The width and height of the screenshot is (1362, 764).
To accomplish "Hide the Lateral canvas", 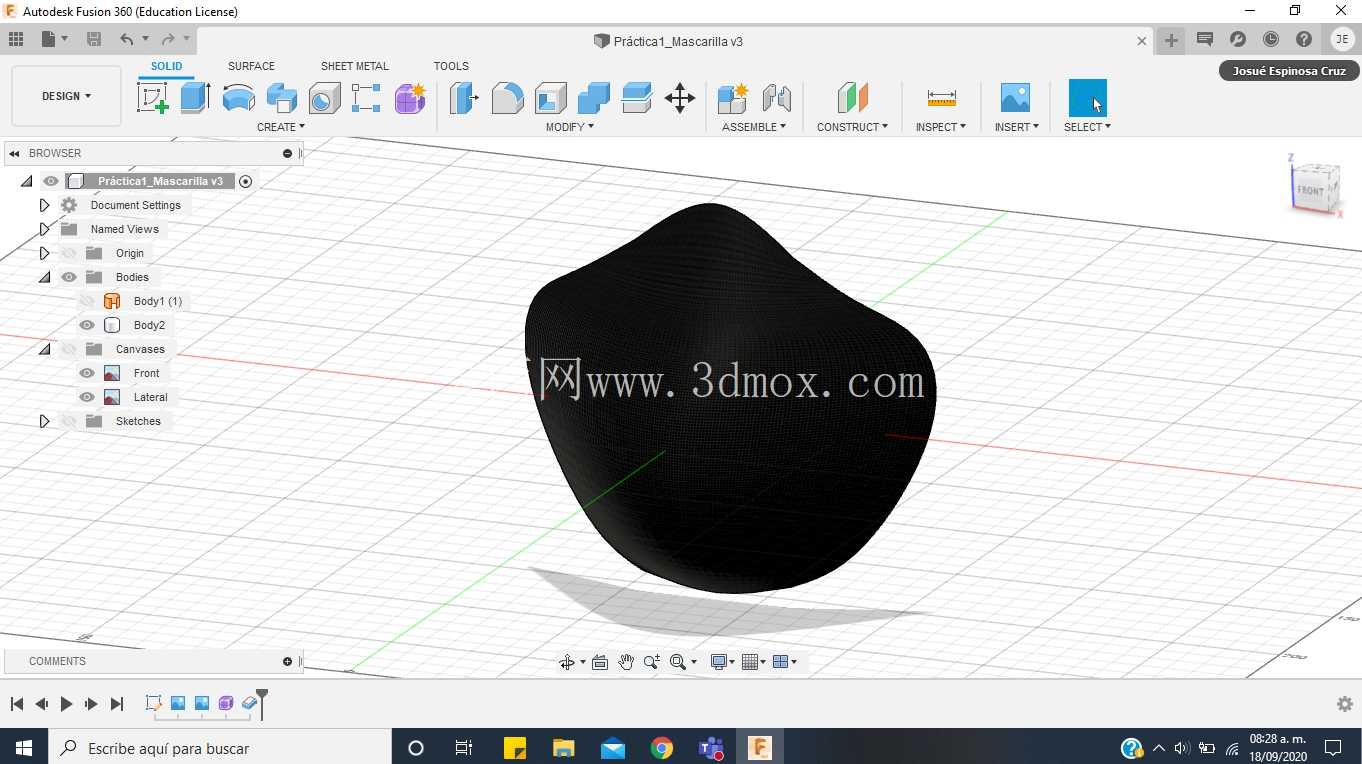I will click(87, 397).
